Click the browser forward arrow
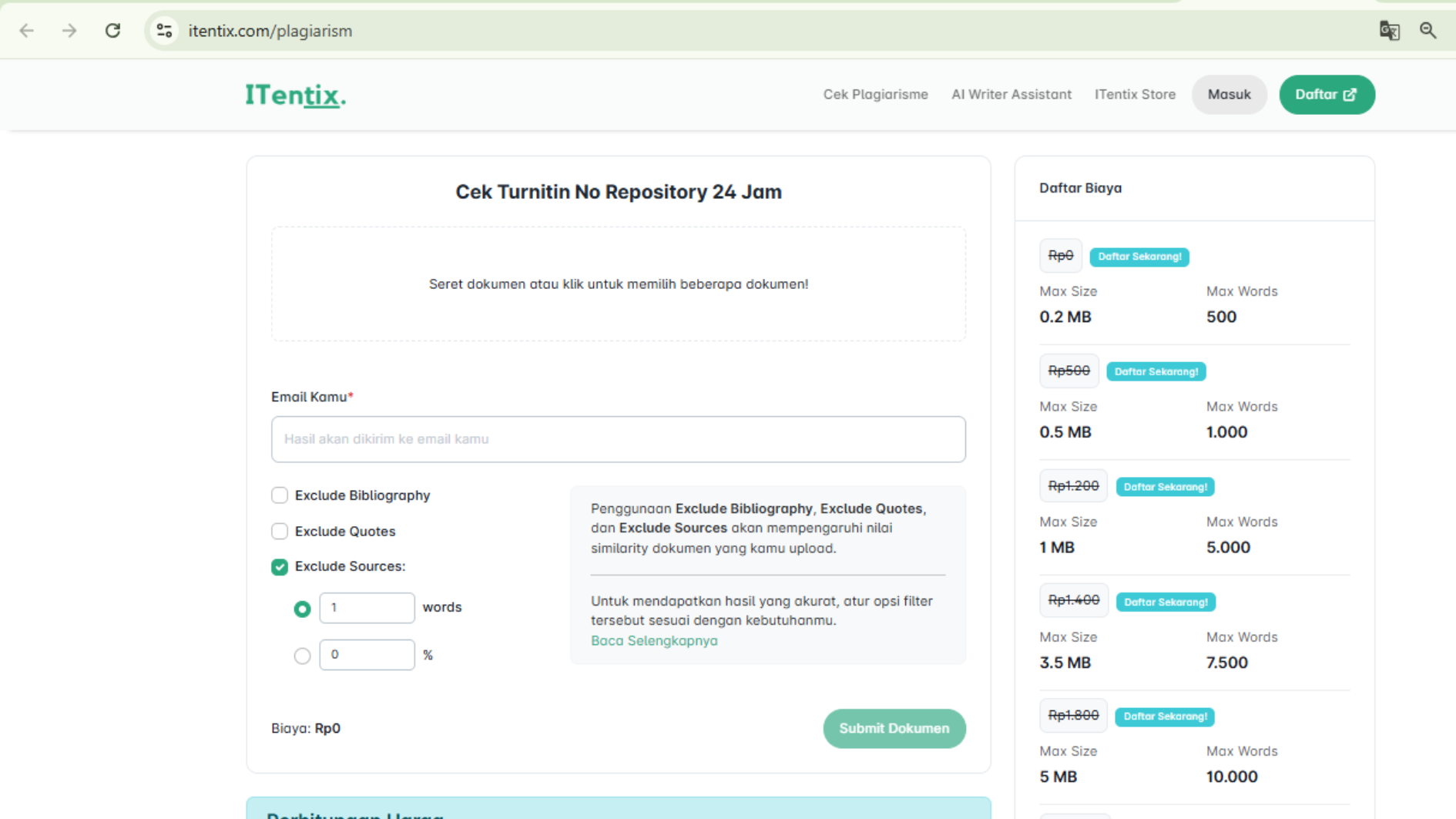Image resolution: width=1456 pixels, height=819 pixels. point(69,31)
